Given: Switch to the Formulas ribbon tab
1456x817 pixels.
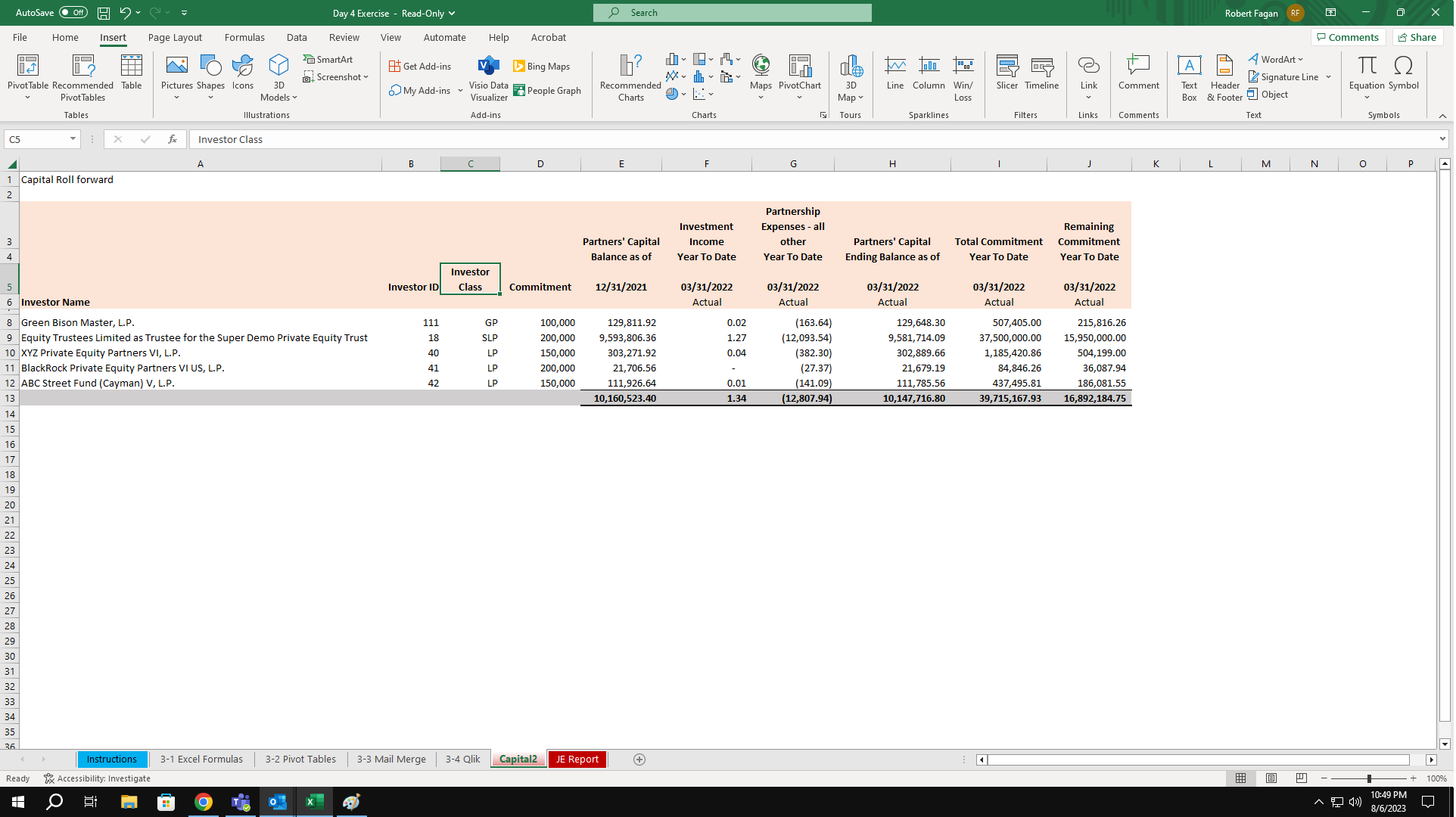Looking at the screenshot, I should click(244, 37).
